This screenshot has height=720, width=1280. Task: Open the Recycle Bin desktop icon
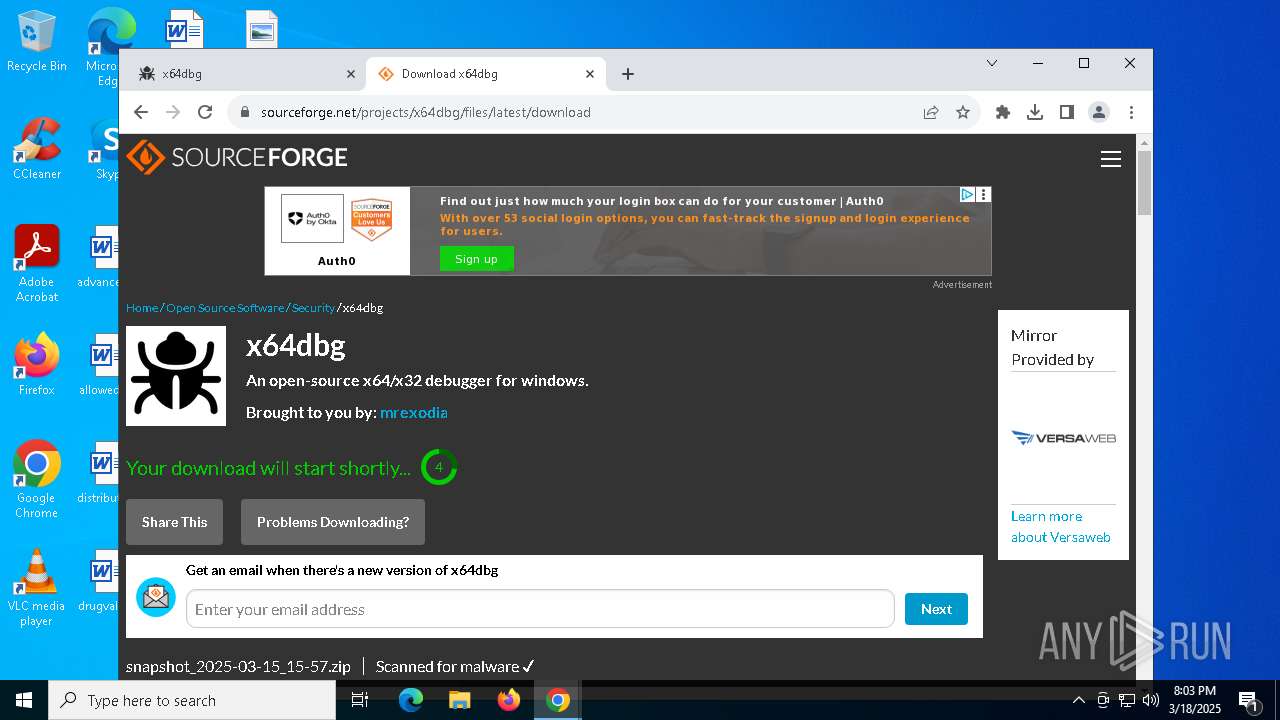click(x=37, y=42)
